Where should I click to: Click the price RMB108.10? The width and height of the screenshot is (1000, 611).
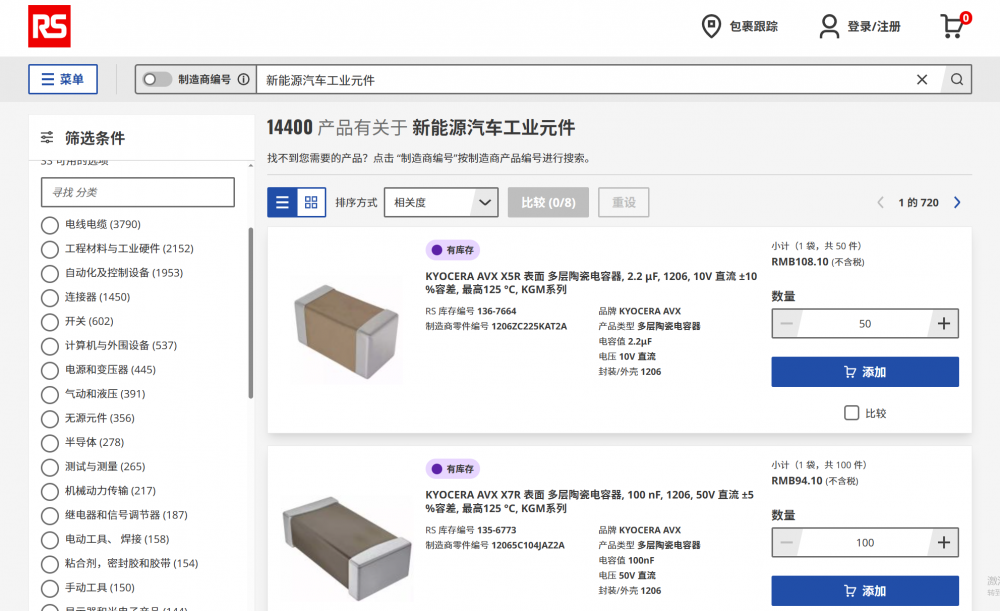pyautogui.click(x=800, y=261)
